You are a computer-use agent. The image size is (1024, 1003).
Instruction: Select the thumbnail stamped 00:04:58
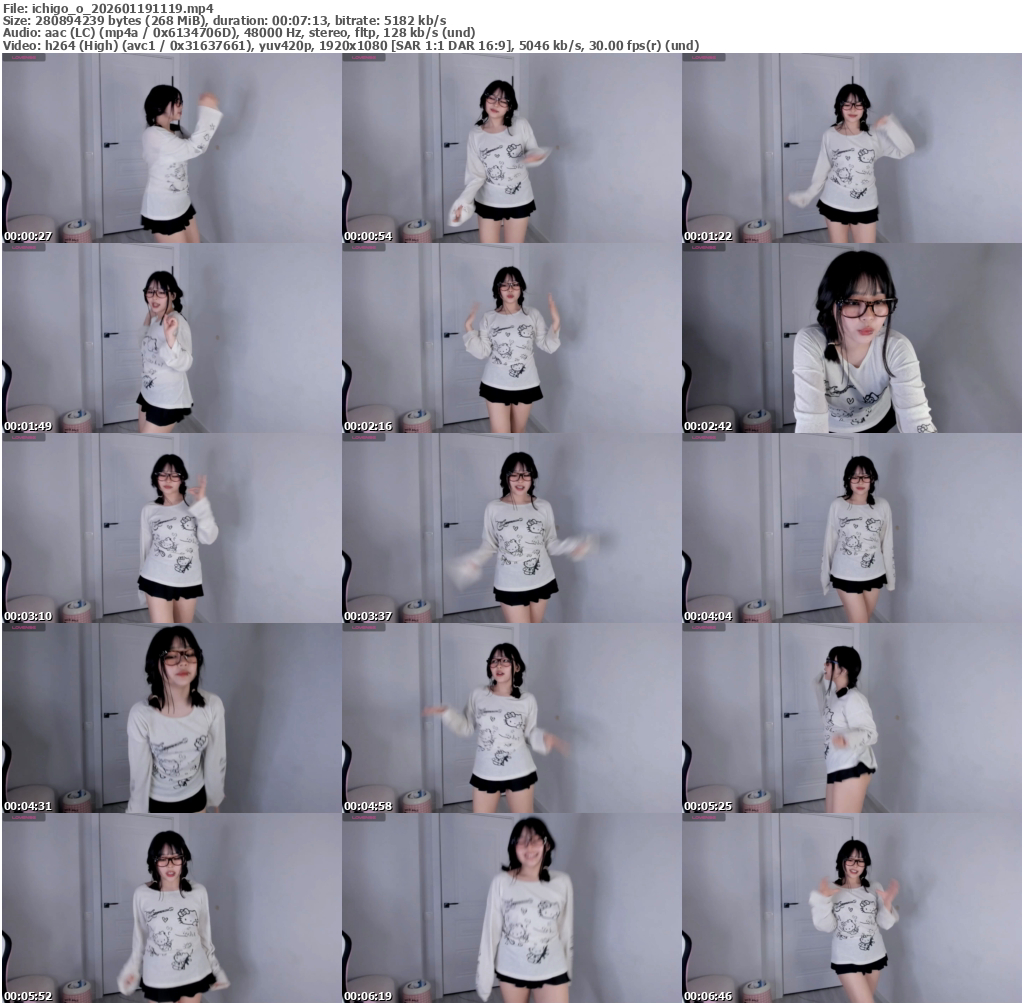click(x=512, y=718)
